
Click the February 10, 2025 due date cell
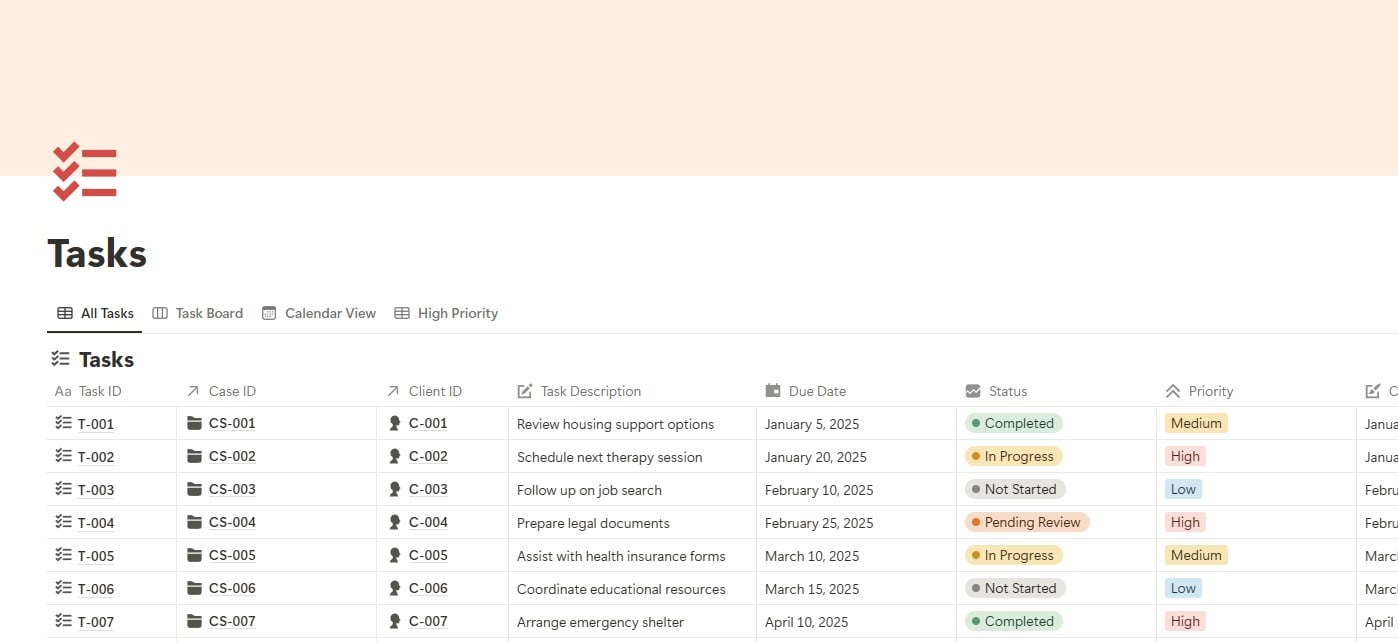coord(819,490)
